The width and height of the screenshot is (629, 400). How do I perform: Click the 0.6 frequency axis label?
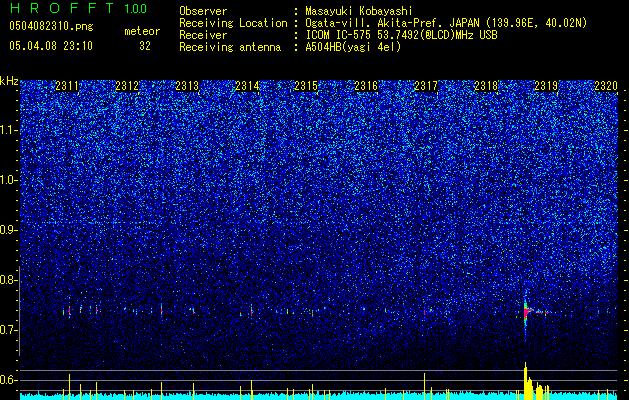pyautogui.click(x=9, y=380)
